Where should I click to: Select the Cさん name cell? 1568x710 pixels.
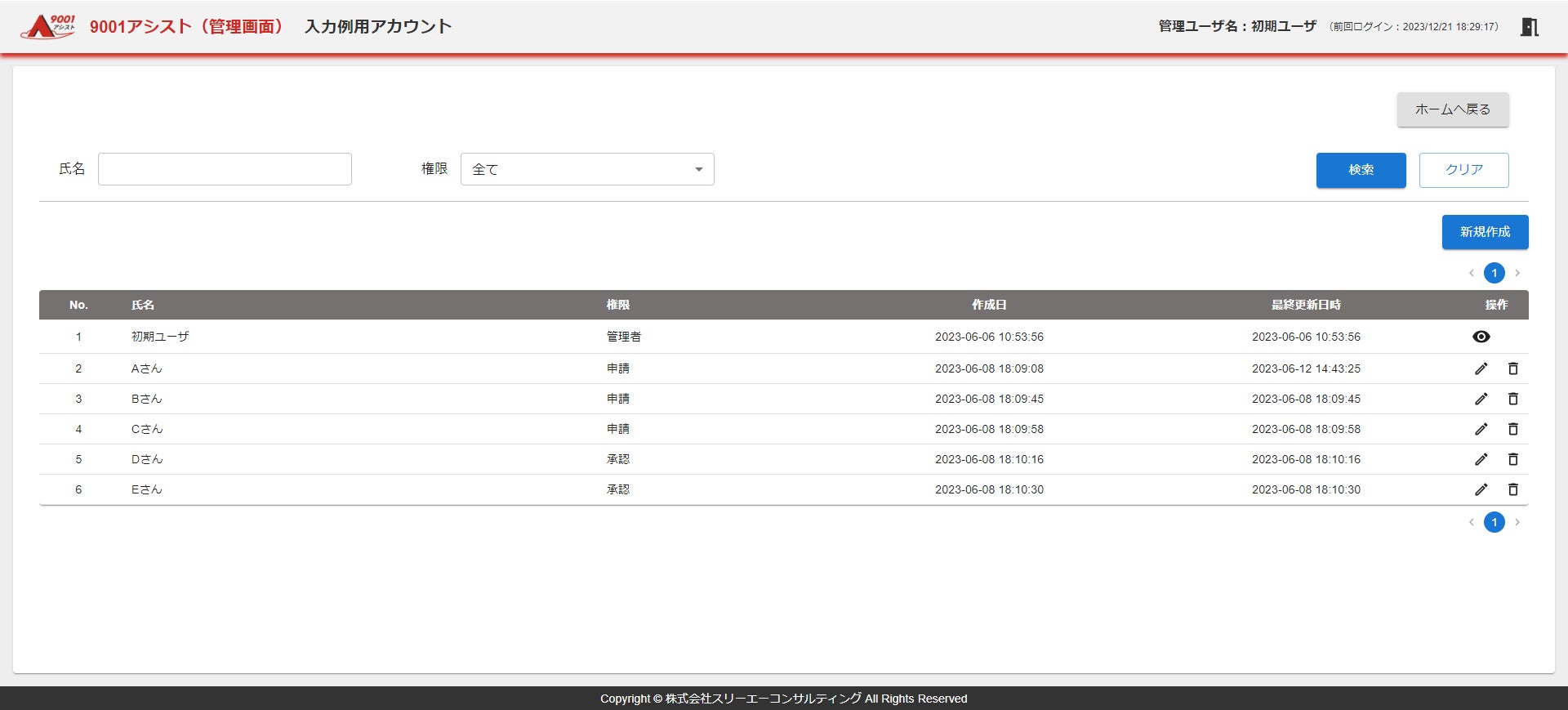click(147, 429)
